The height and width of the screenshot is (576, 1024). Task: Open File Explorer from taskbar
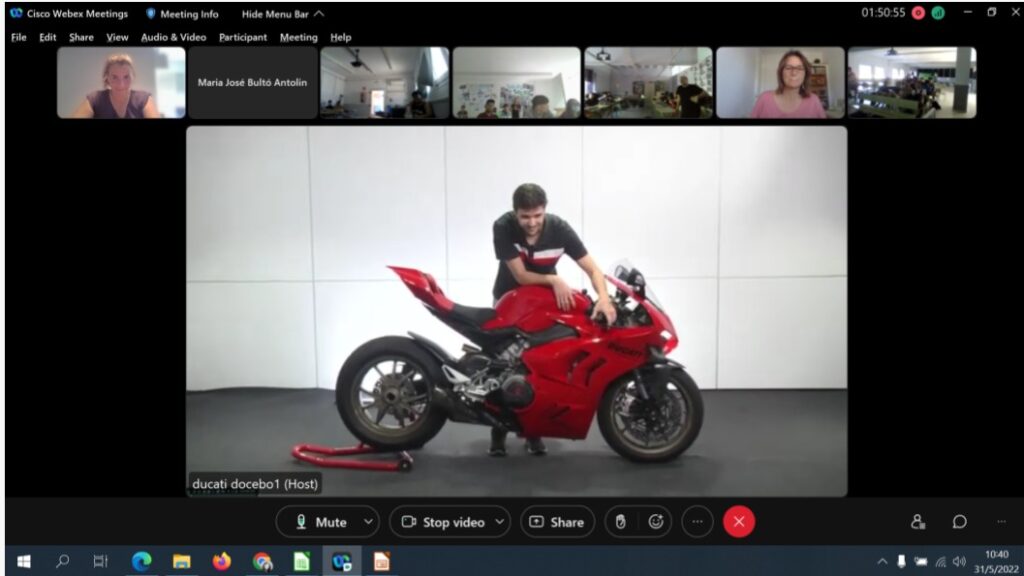(182, 561)
